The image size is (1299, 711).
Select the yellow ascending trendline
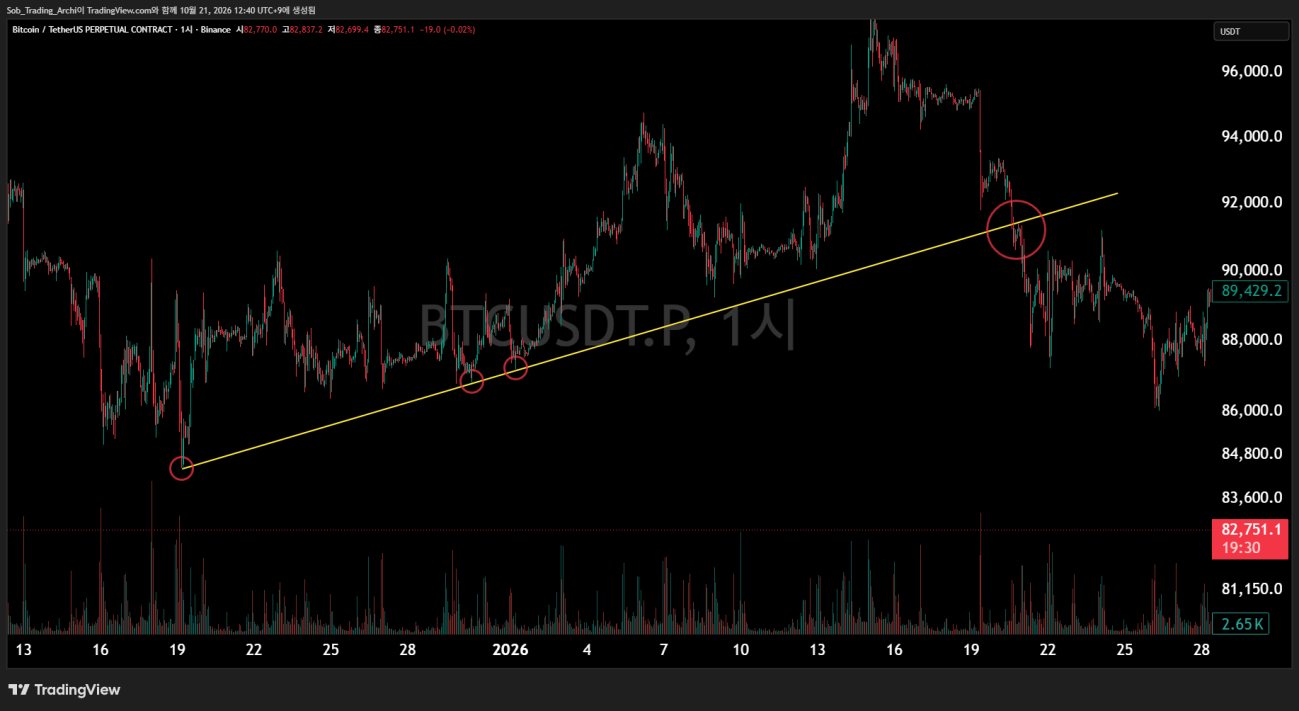(650, 330)
